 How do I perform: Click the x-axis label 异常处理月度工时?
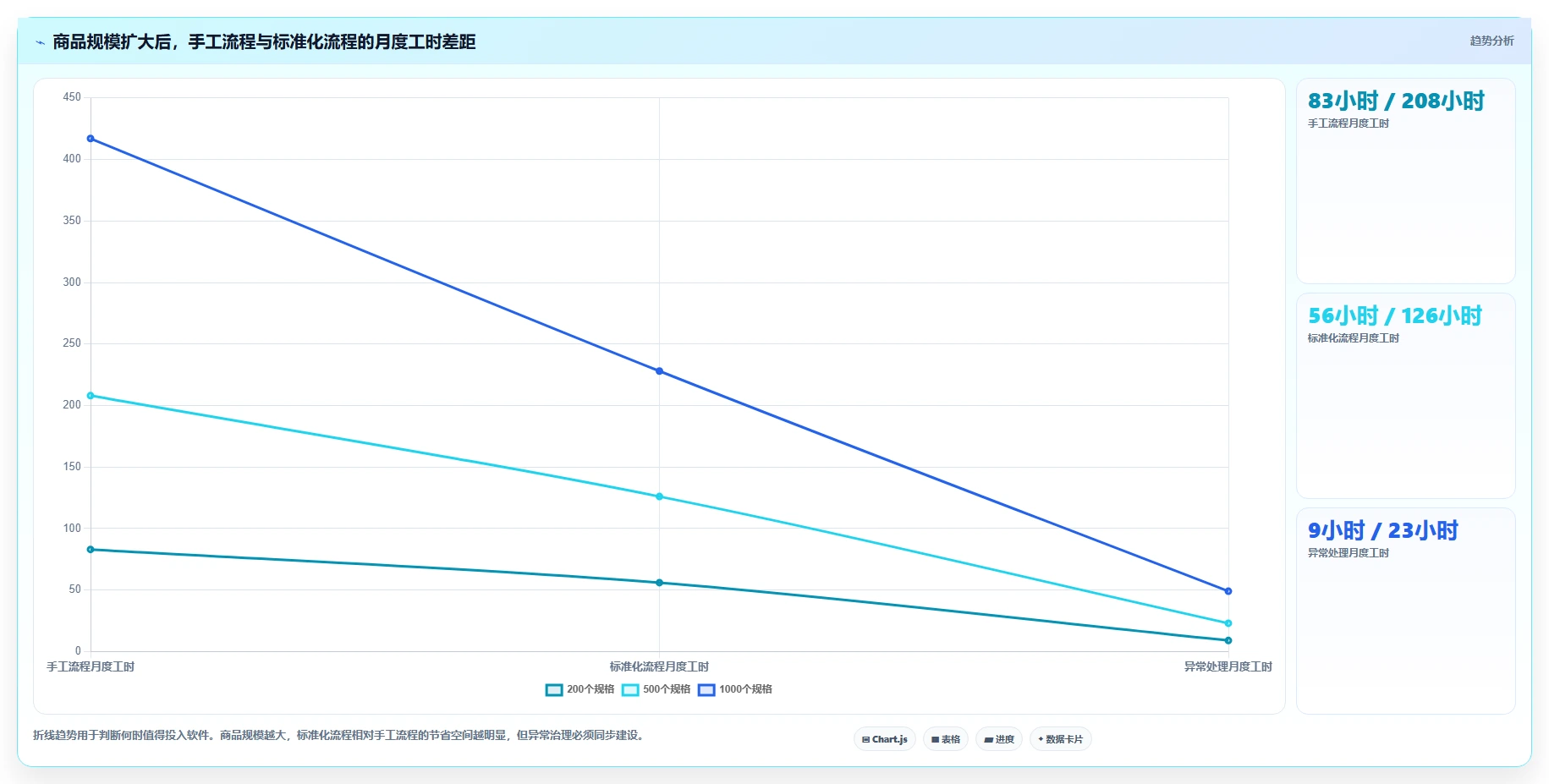click(1228, 666)
